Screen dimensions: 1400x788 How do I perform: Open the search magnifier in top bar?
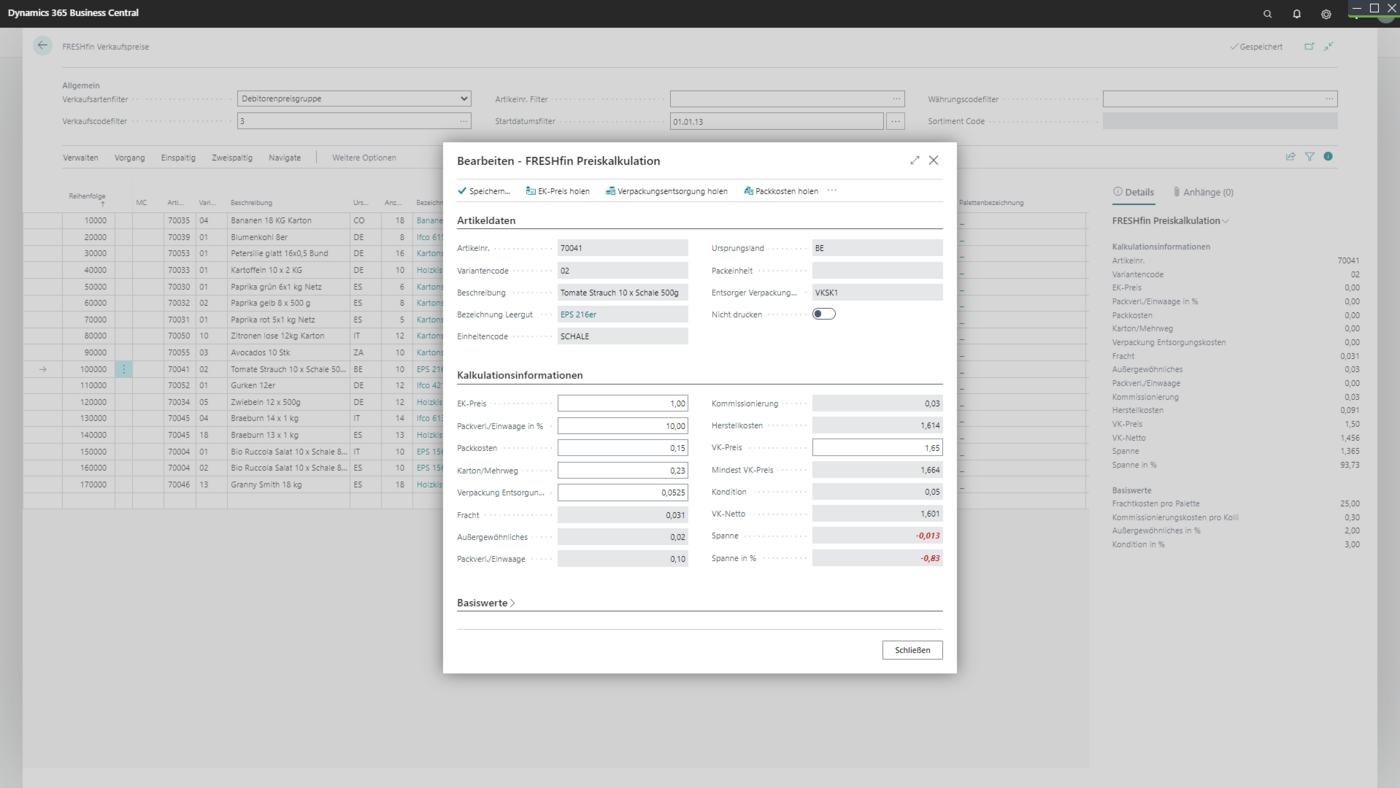1267,14
